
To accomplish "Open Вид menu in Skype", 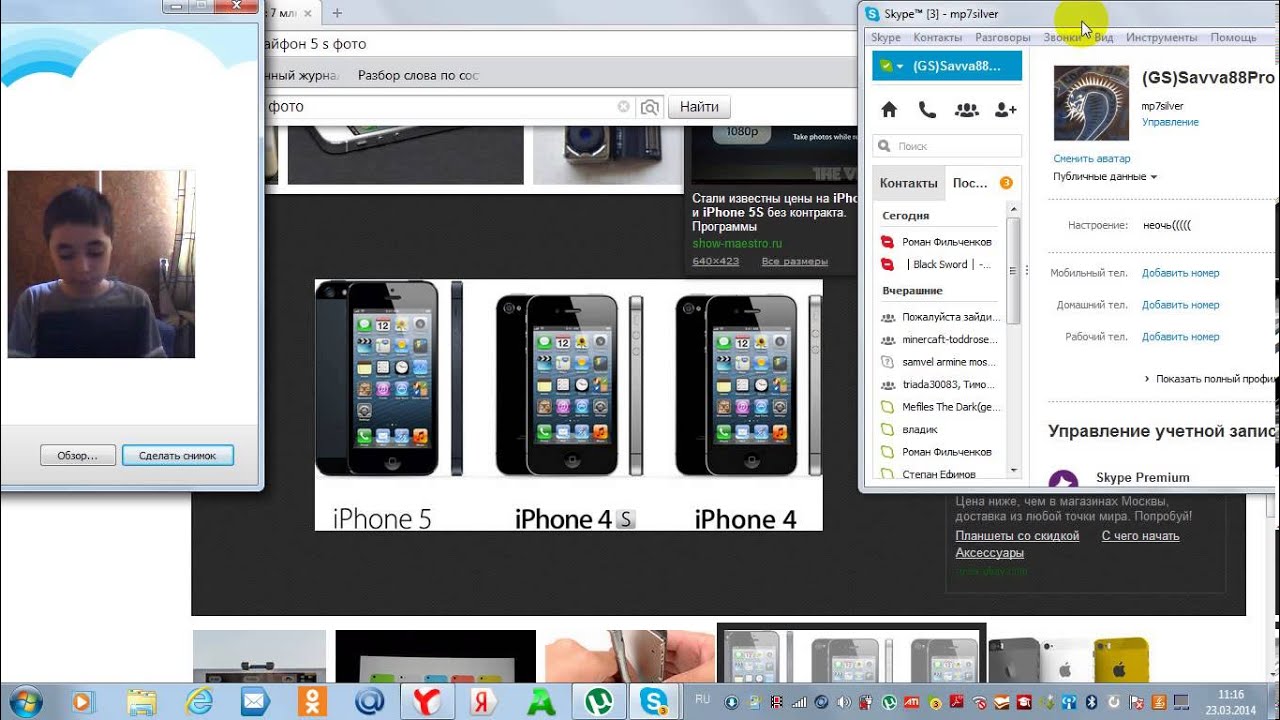I will [x=1104, y=38].
